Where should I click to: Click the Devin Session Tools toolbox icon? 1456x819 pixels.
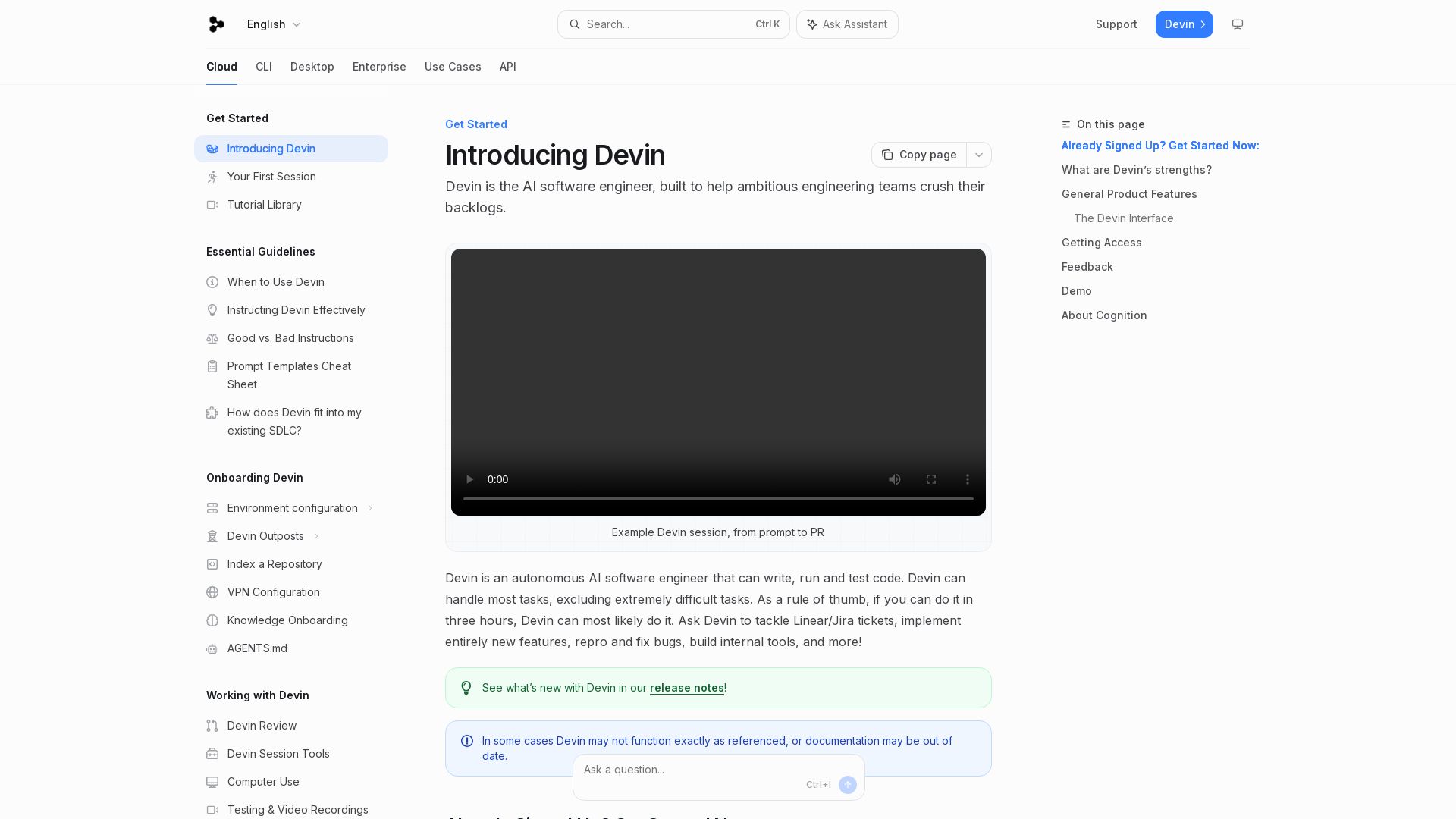pos(212,754)
